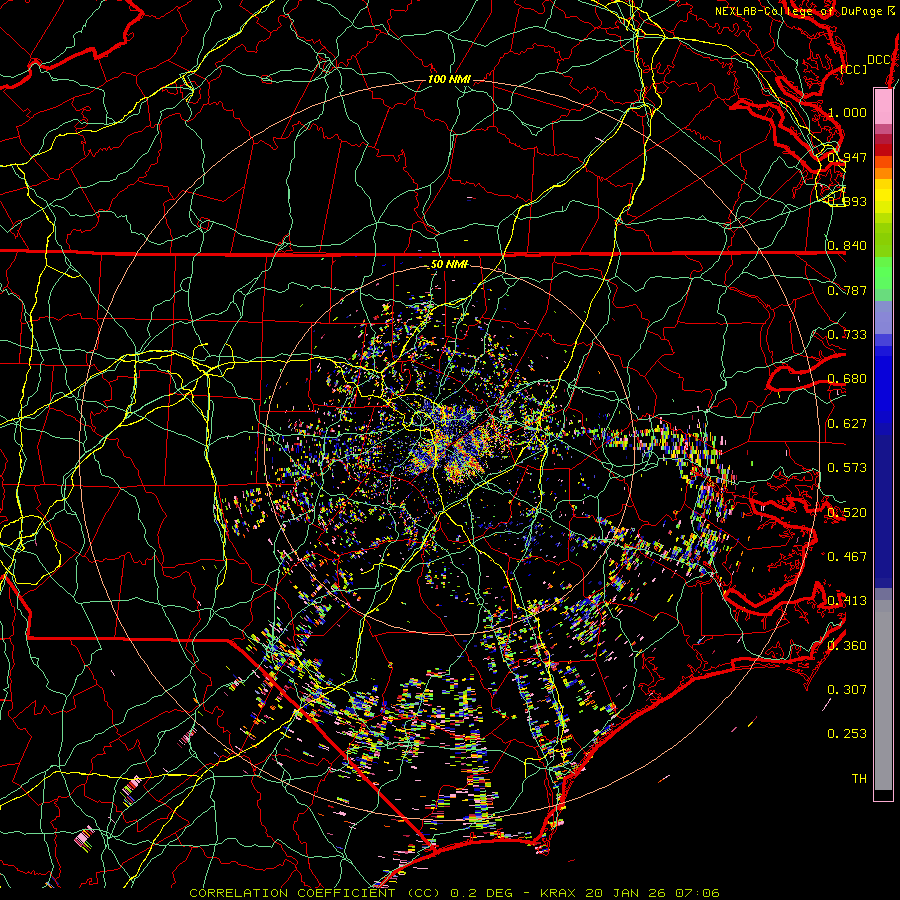Click the 0.733 legend value
Screen dimensions: 900x900
(847, 335)
